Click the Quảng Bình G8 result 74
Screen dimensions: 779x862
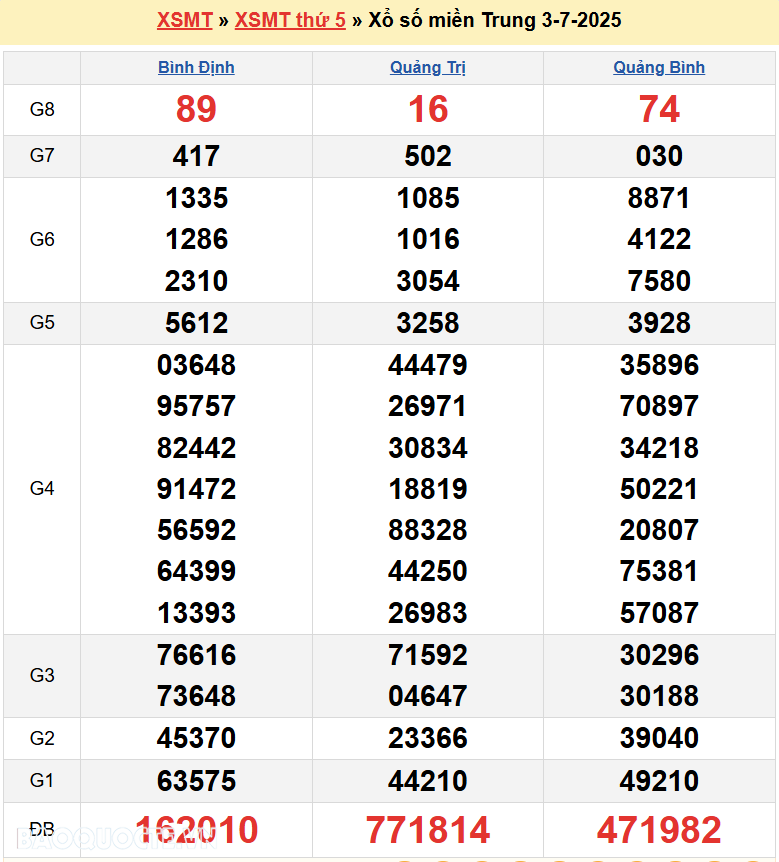[659, 109]
